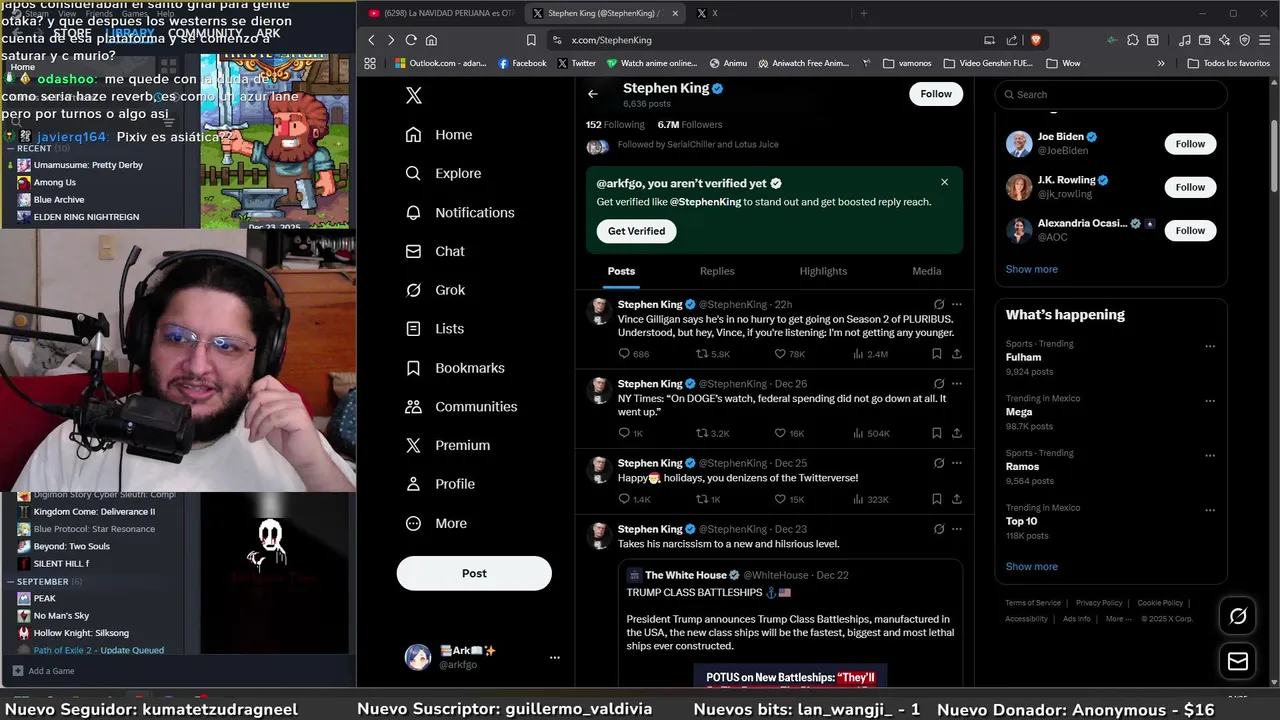This screenshot has height=720, width=1280.
Task: Open more options on the PLURIBUS post
Action: (957, 304)
